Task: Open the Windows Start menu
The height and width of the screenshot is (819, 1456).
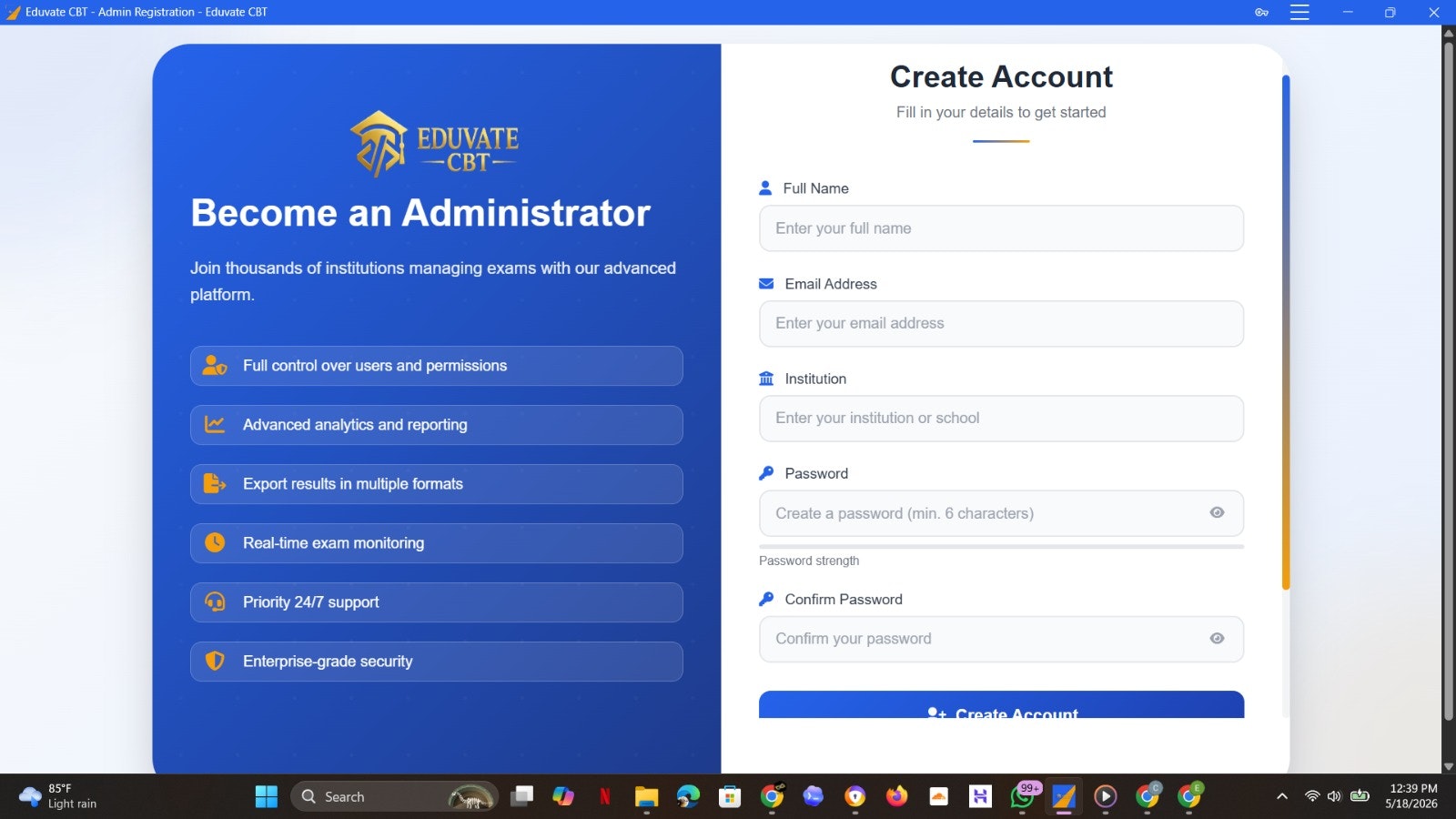Action: tap(267, 797)
